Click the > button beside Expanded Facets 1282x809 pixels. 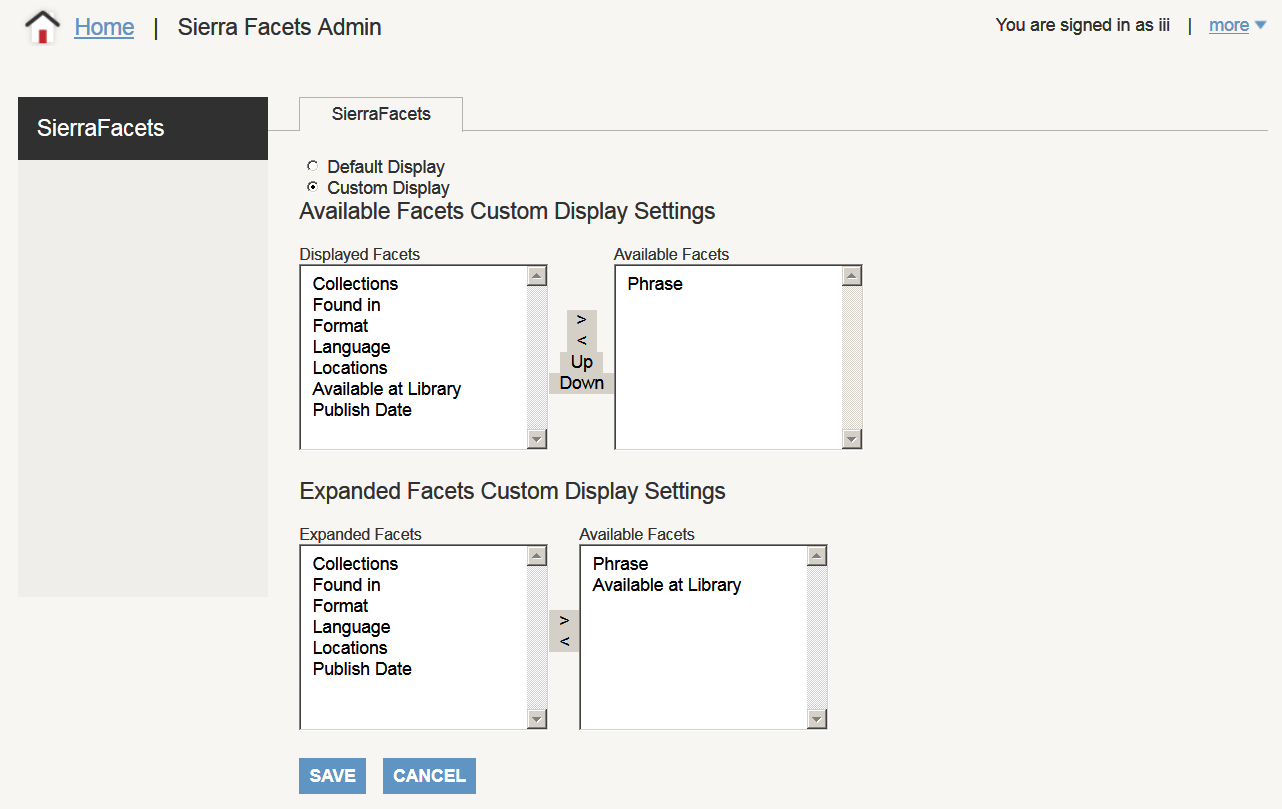click(564, 621)
